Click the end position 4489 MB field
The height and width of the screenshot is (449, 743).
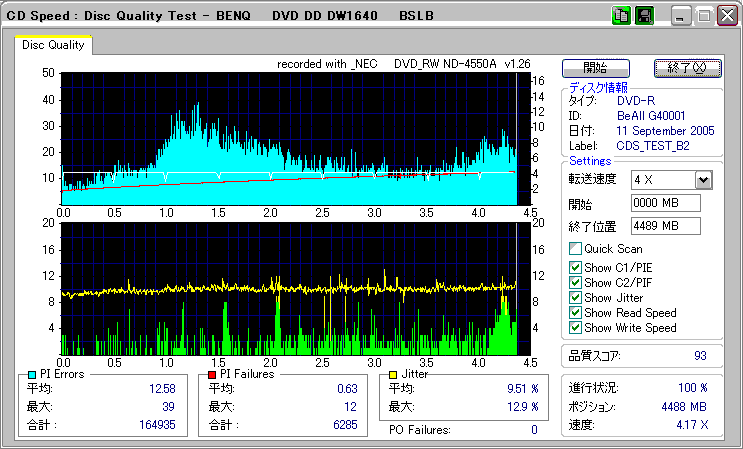[x=665, y=226]
